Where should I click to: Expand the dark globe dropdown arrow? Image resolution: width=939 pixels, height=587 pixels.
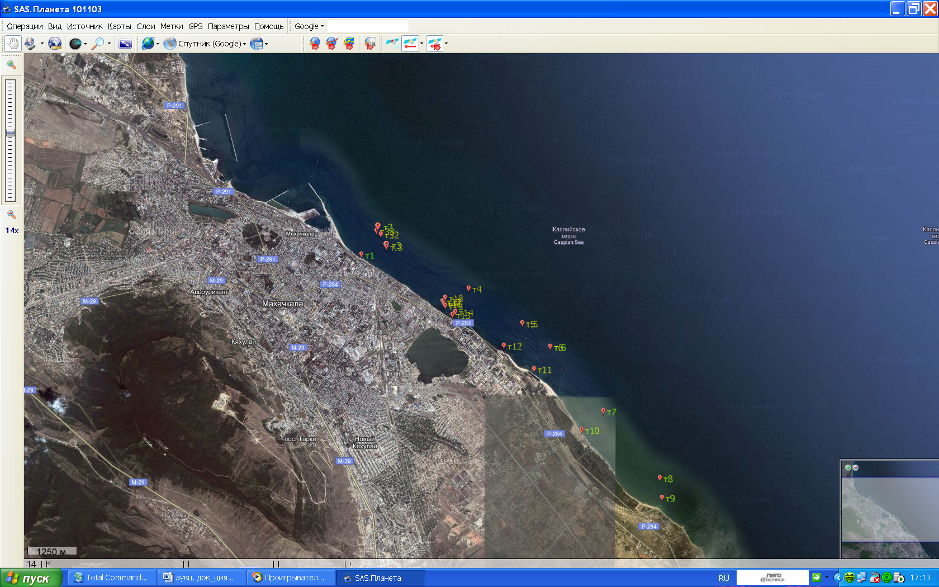click(x=86, y=44)
